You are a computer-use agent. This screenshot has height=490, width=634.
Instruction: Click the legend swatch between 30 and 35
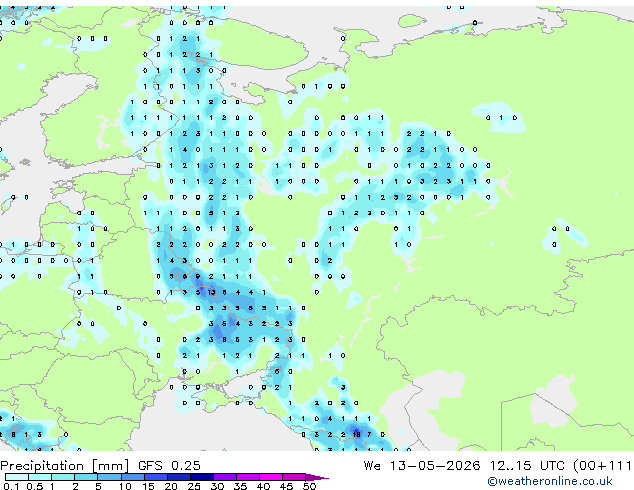(224, 477)
